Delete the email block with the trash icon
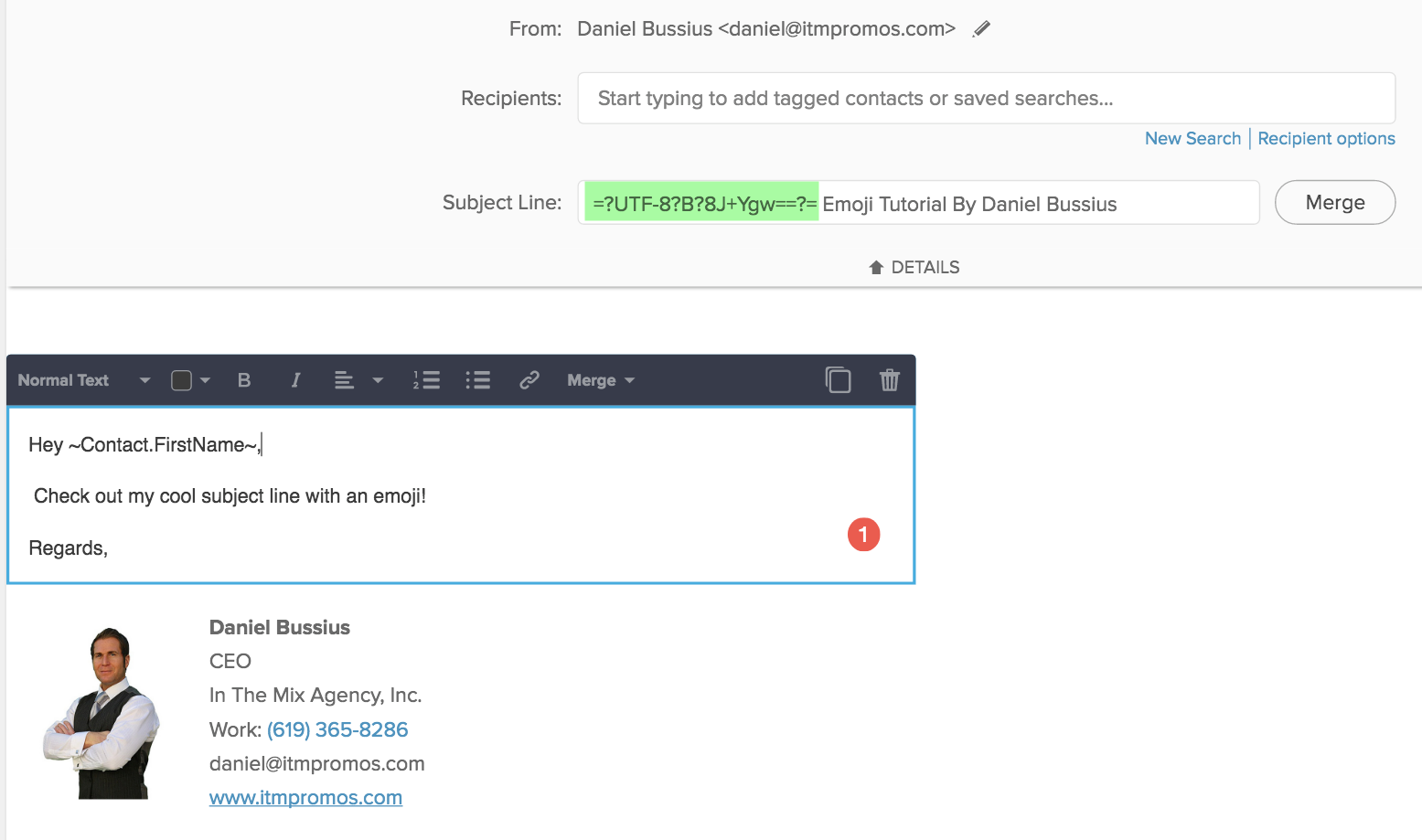1422x840 pixels. pyautogui.click(x=889, y=380)
